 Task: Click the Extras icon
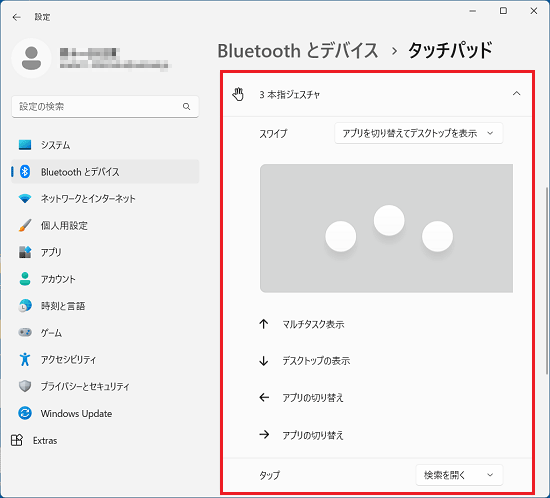17,440
